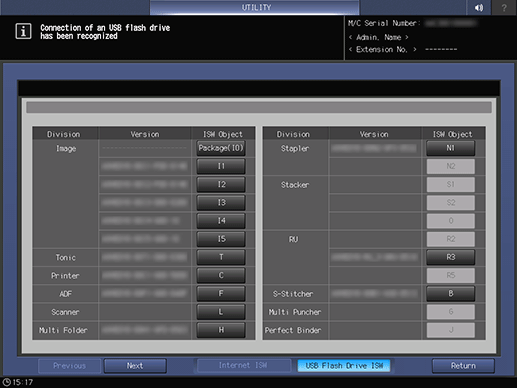The height and width of the screenshot is (388, 517).
Task: Select USB Flash Drive ISW mode
Action: [344, 366]
